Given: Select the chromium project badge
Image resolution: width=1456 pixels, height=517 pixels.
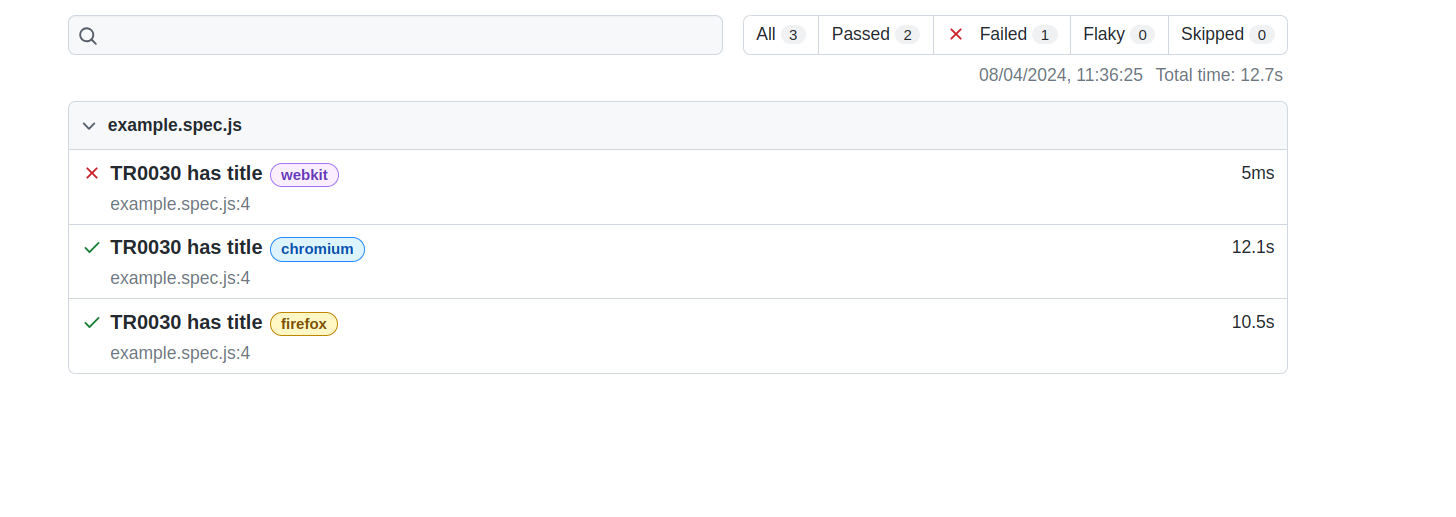Looking at the screenshot, I should pos(317,249).
